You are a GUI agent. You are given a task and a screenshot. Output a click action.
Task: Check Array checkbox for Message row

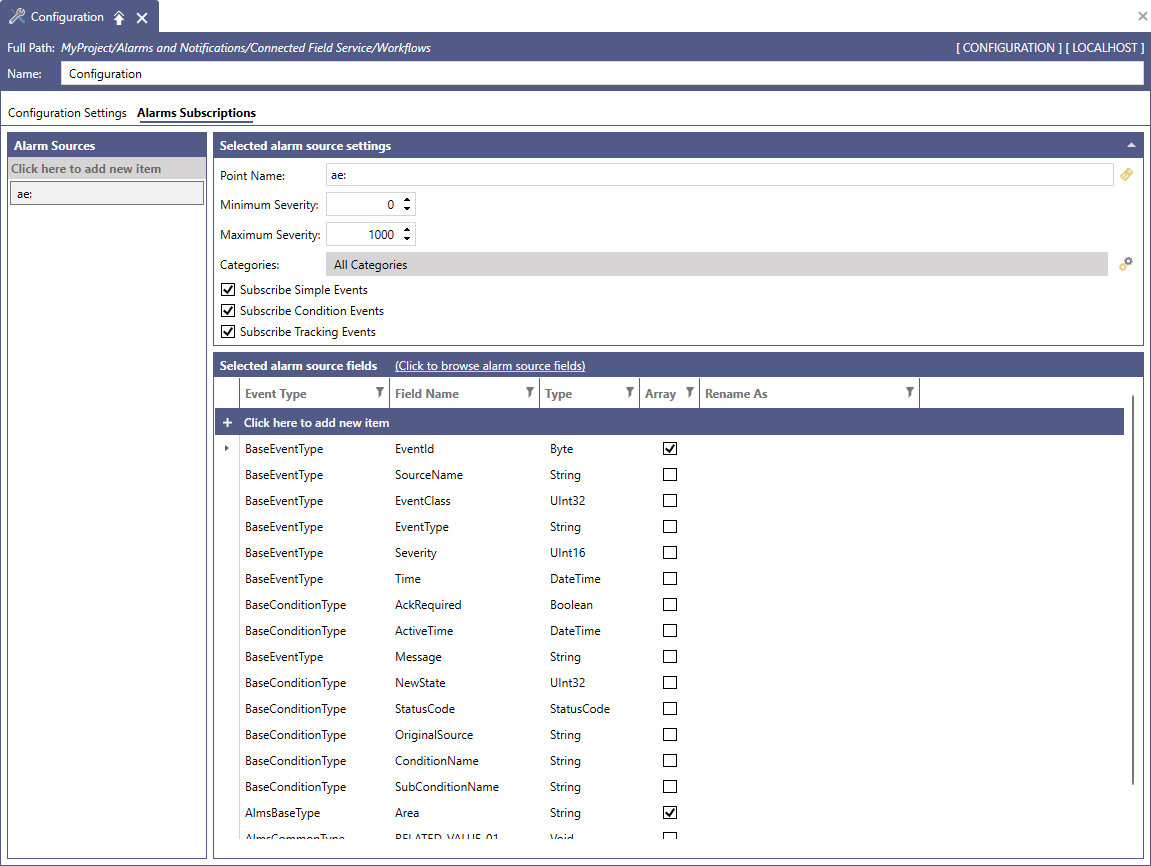pos(669,657)
